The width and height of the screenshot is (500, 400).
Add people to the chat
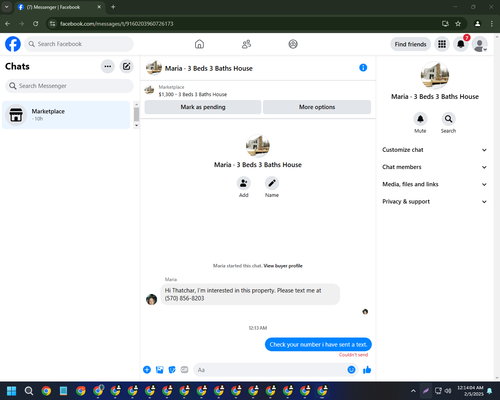tap(244, 183)
